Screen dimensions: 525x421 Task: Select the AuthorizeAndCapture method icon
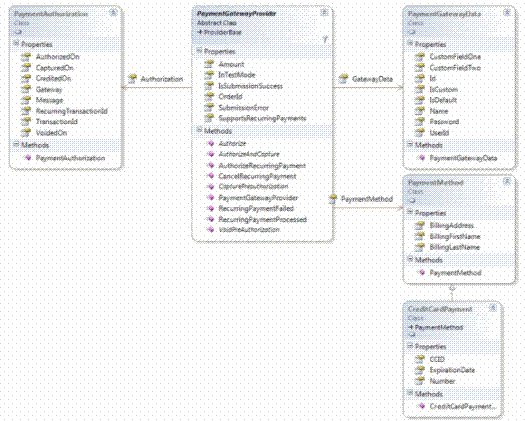211,154
